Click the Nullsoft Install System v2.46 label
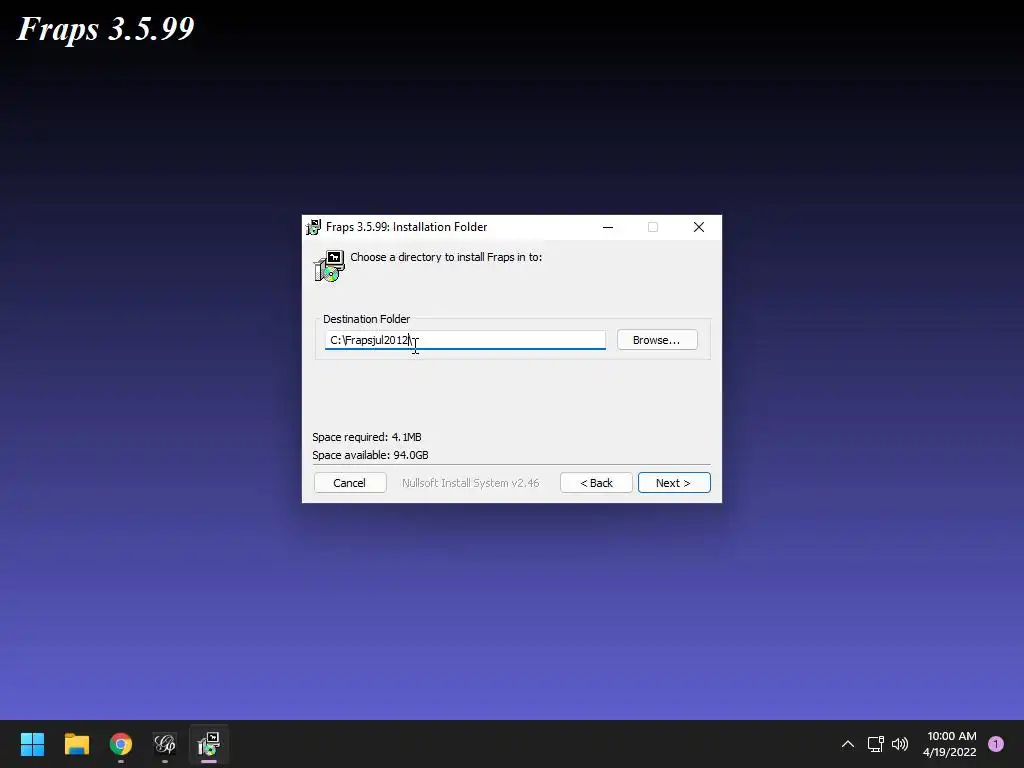Viewport: 1024px width, 768px height. pos(470,483)
